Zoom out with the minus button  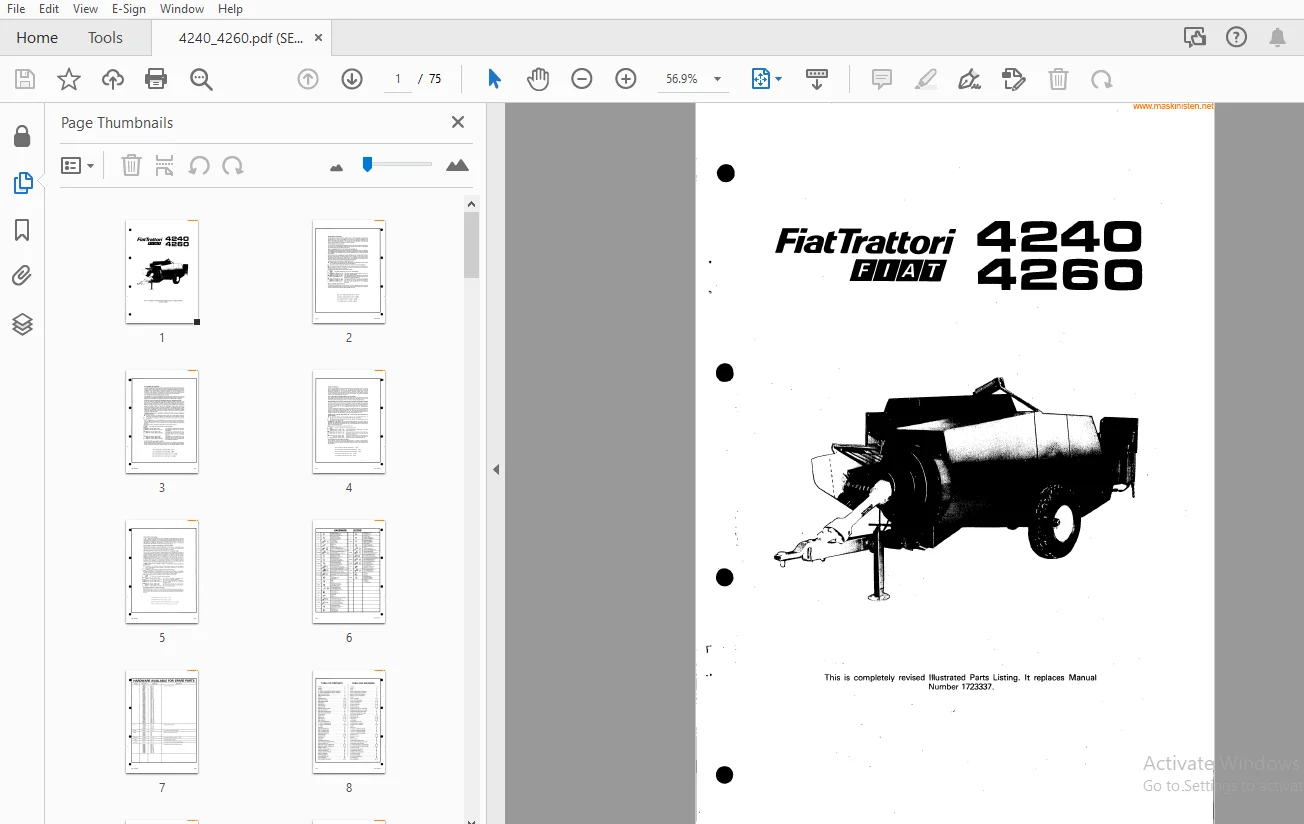582,79
